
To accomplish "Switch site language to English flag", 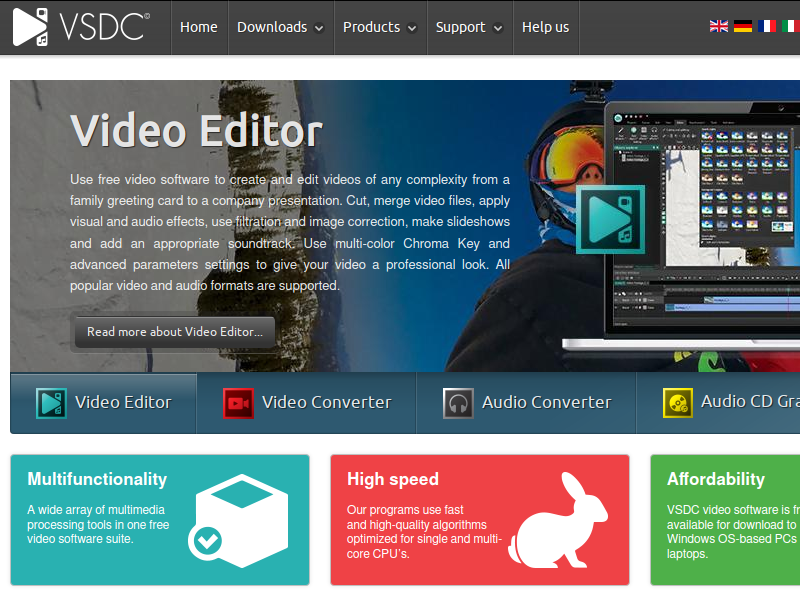I will click(x=718, y=26).
